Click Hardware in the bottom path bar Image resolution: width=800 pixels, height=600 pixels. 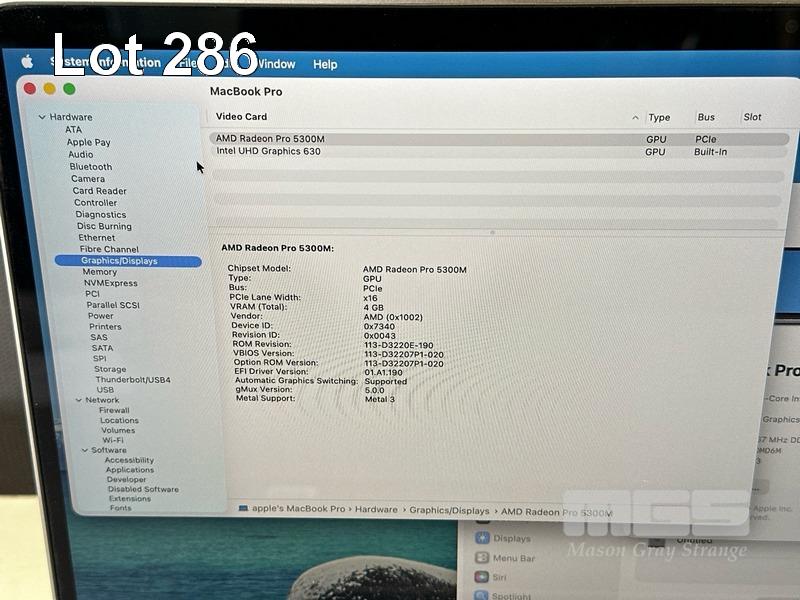click(x=376, y=510)
